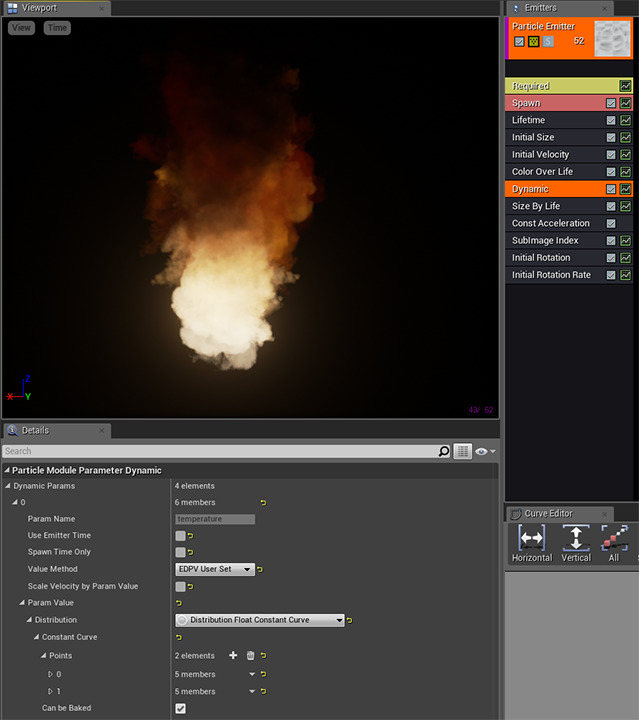Click the Time button in viewport
This screenshot has width=639, height=720.
[x=57, y=28]
